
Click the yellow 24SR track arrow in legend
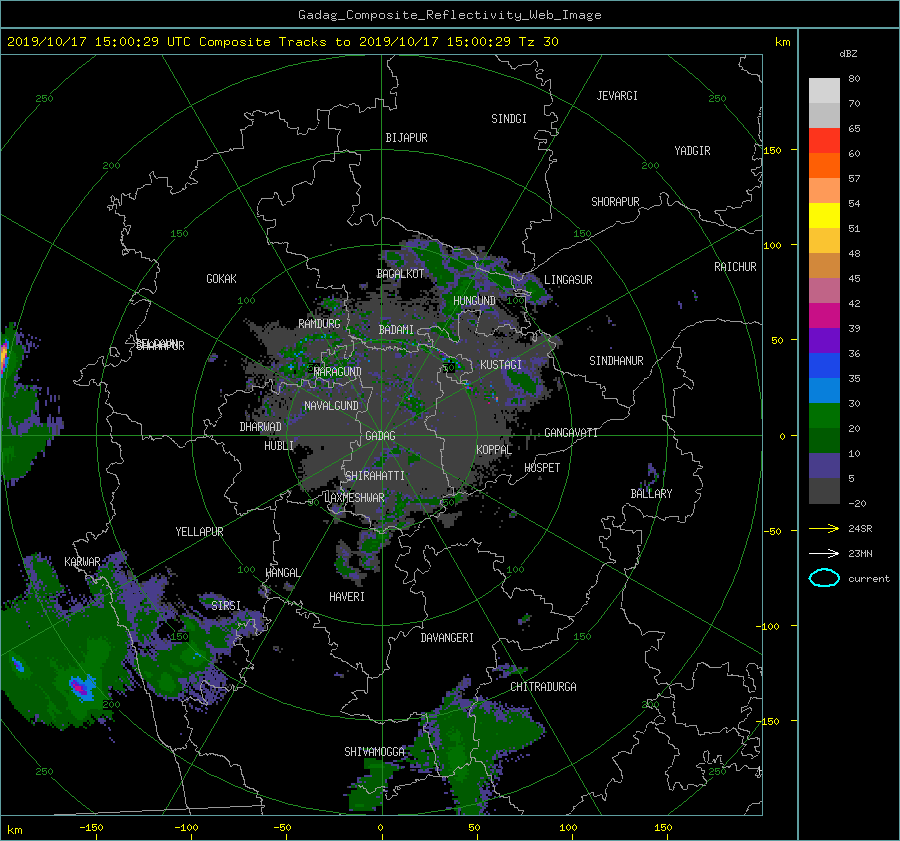tap(824, 528)
